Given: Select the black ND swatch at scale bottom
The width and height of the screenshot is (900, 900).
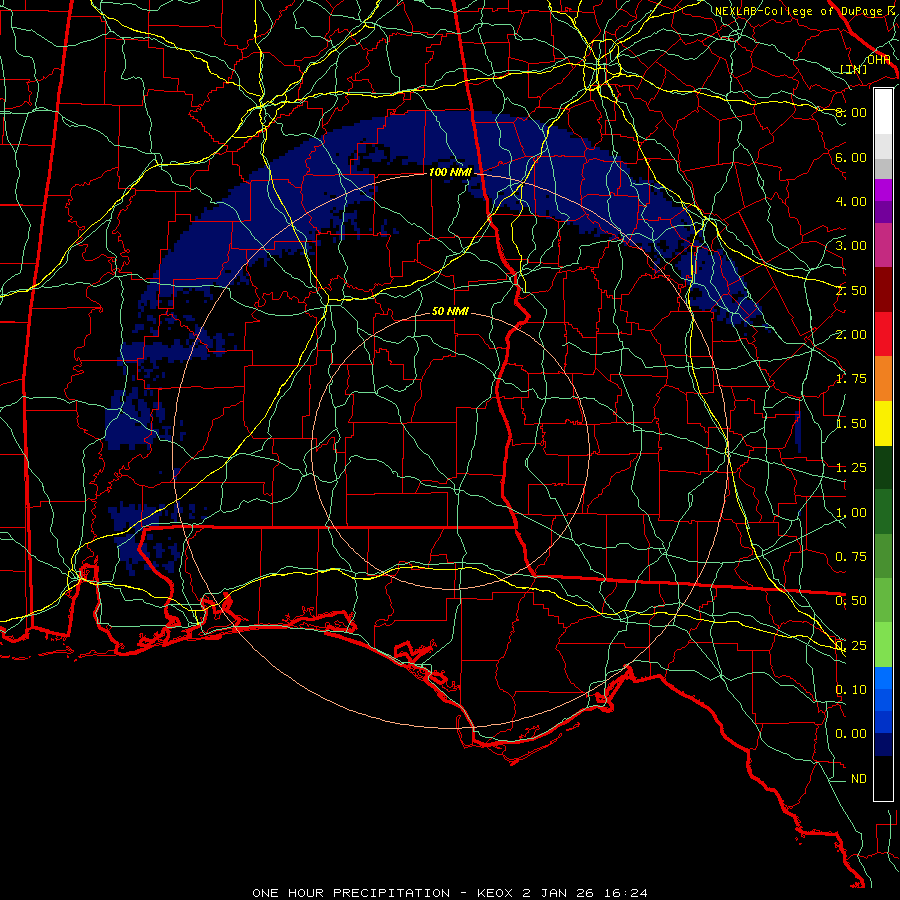Looking at the screenshot, I should 883,778.
